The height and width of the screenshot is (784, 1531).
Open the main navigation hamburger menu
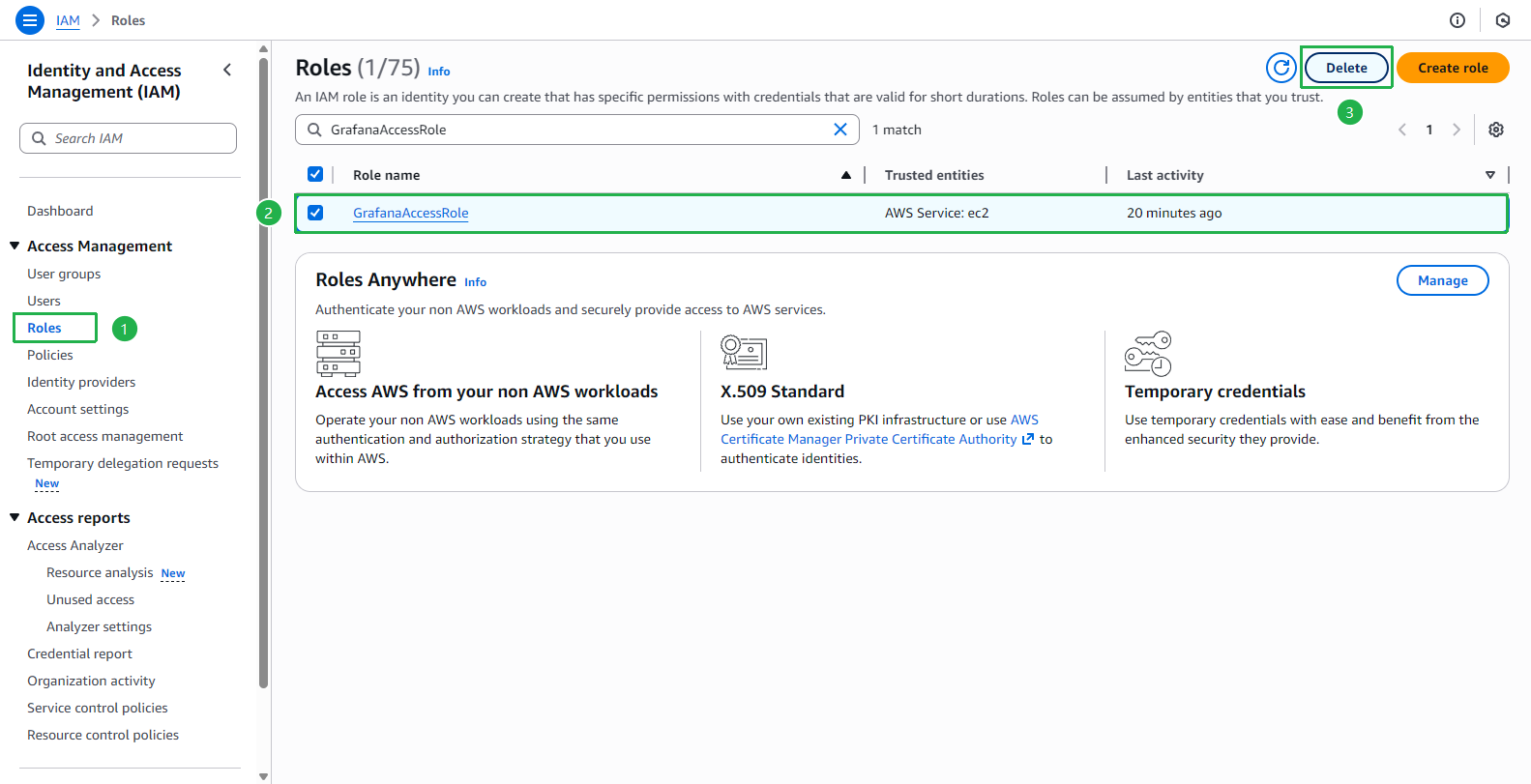(30, 19)
